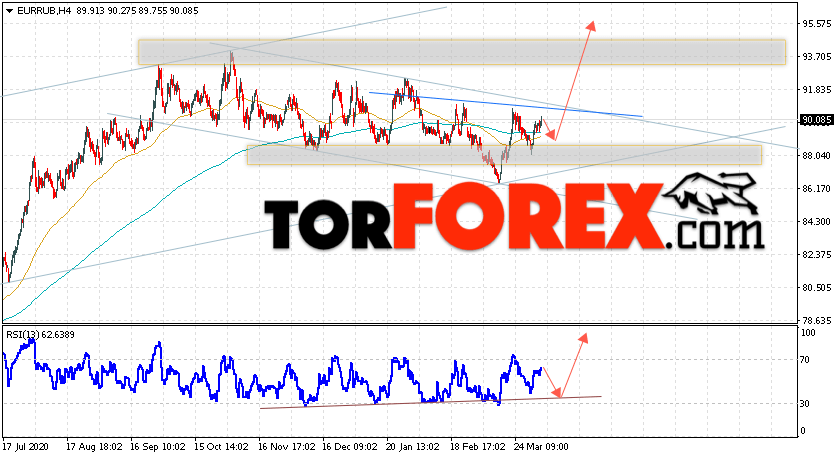Select the 17 Aug 18:02 time label
Image resolution: width=838 pixels, height=458 pixels.
[x=94, y=446]
